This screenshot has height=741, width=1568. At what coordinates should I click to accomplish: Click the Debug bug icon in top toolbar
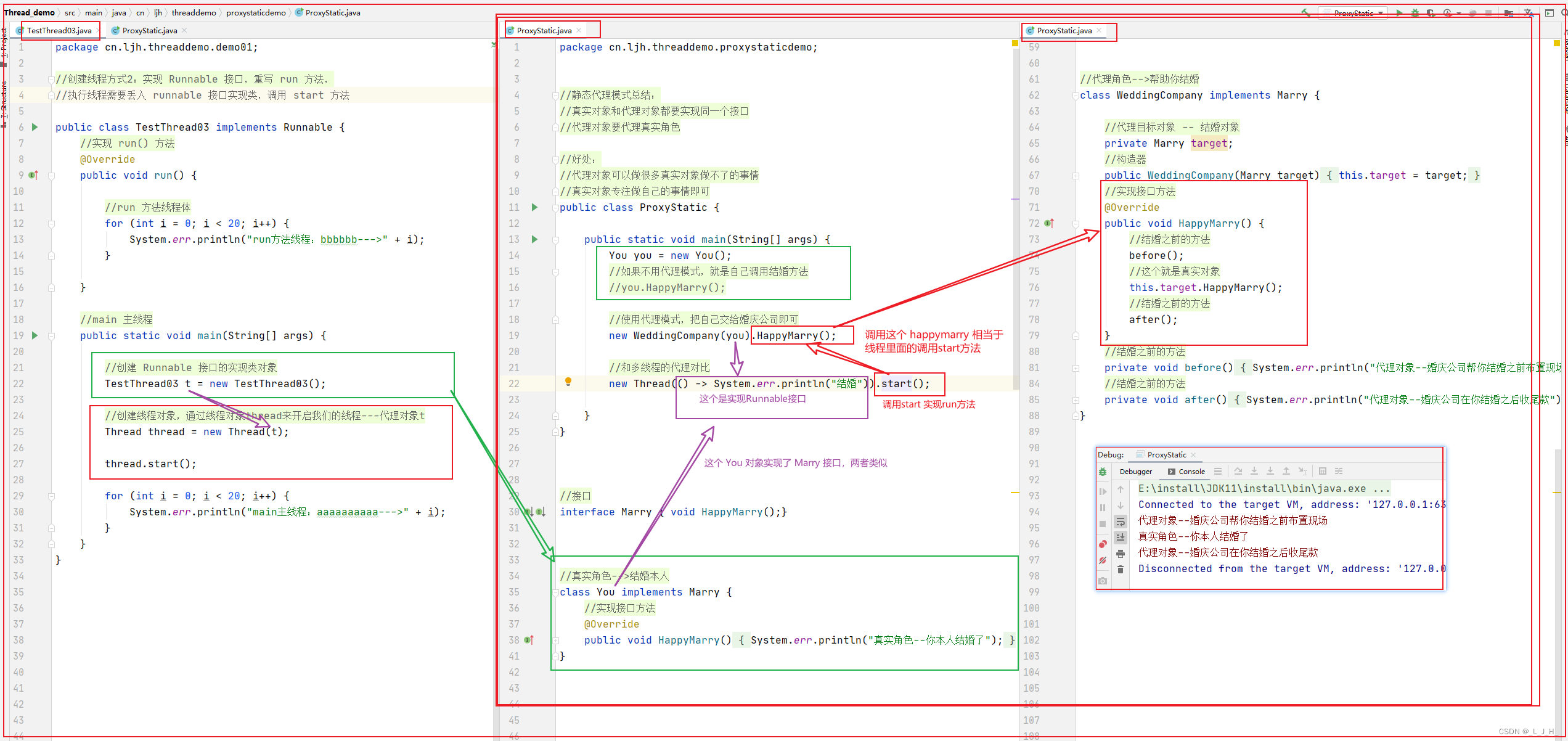click(x=1415, y=12)
